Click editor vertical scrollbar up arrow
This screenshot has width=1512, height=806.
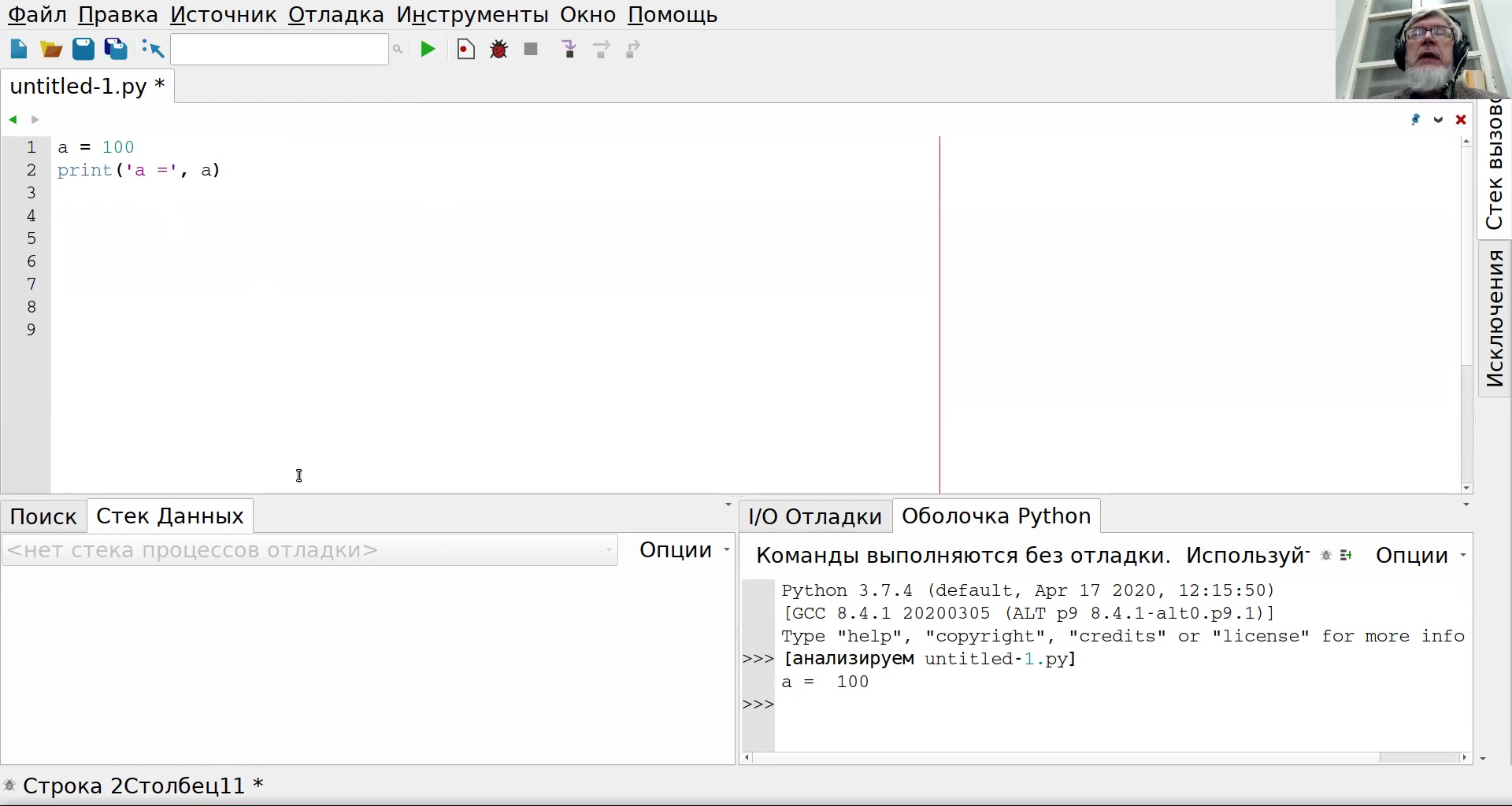click(1466, 142)
